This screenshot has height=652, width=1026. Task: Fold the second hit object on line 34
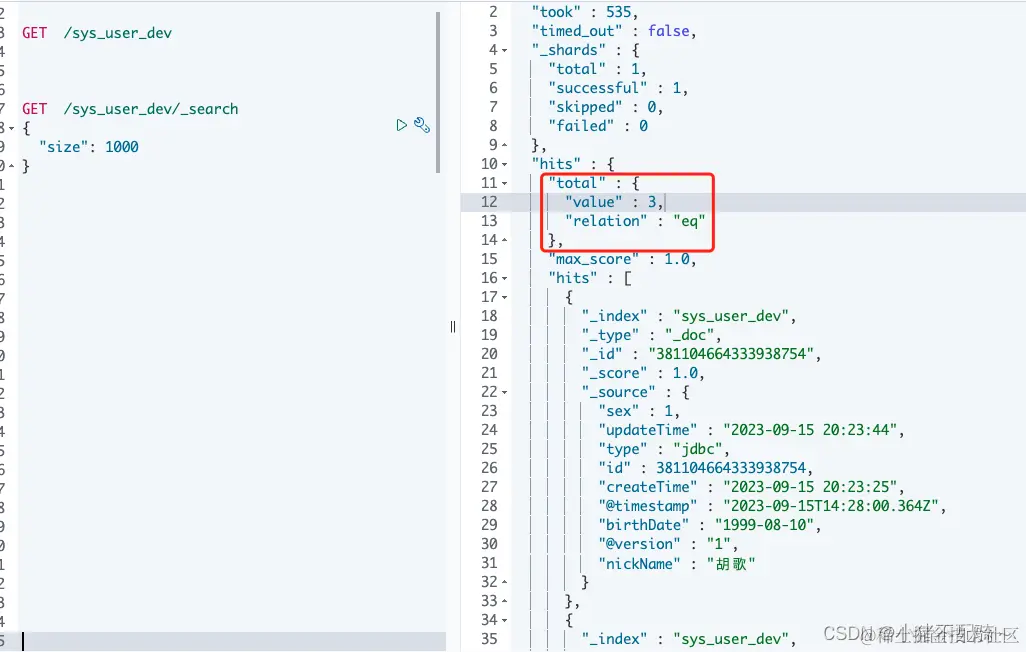[504, 620]
